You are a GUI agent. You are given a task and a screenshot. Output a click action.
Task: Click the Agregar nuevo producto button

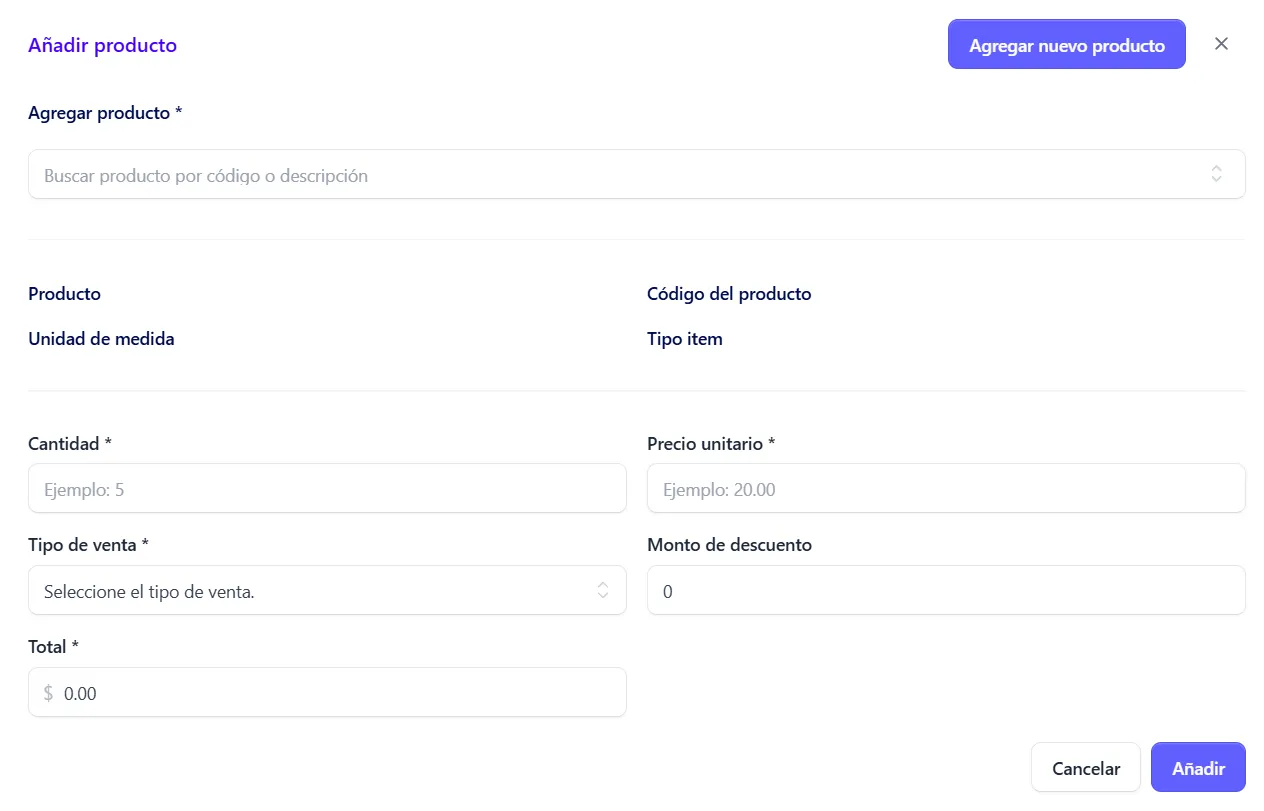pyautogui.click(x=1066, y=44)
